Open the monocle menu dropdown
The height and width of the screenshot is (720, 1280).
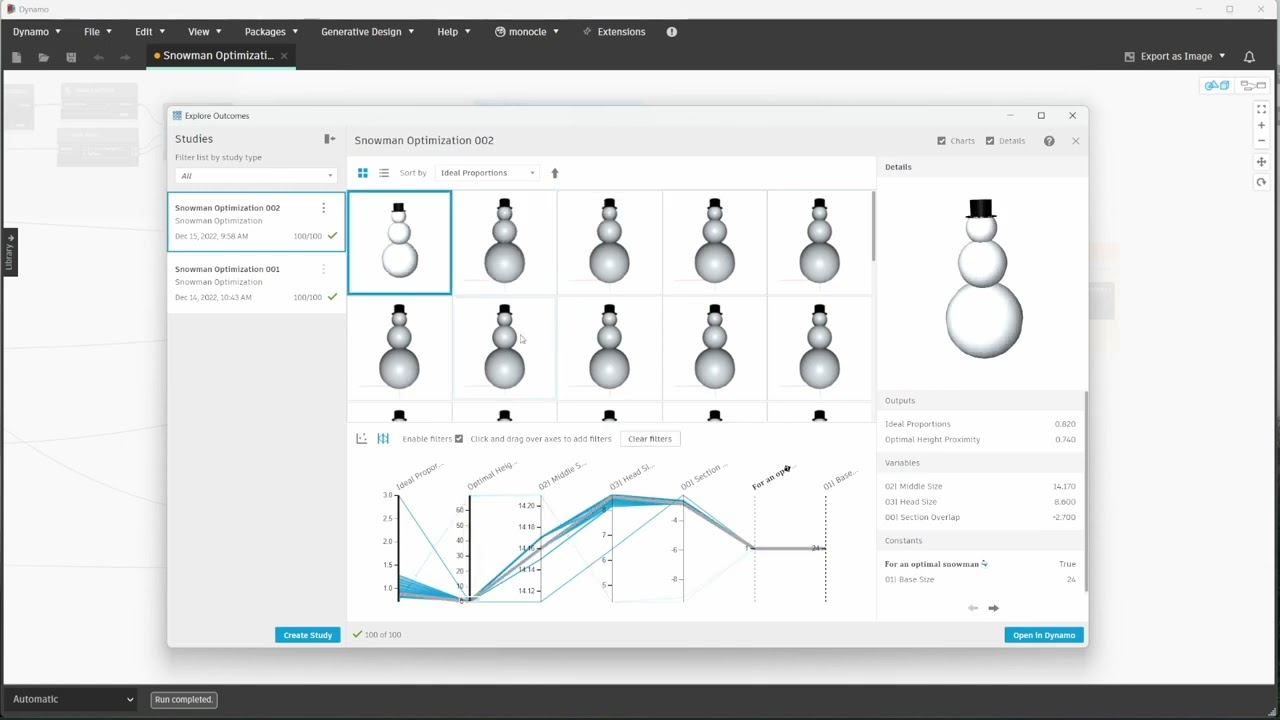[527, 32]
